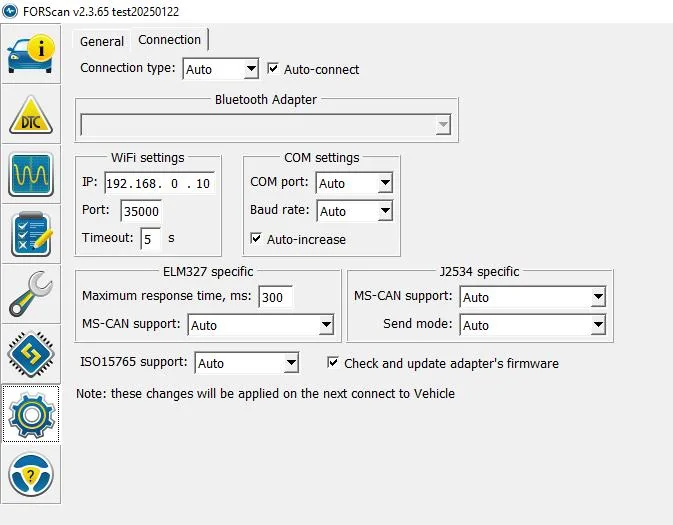Click the 'Connection type:' label
Screen dimensions: 673x525
click(127, 68)
